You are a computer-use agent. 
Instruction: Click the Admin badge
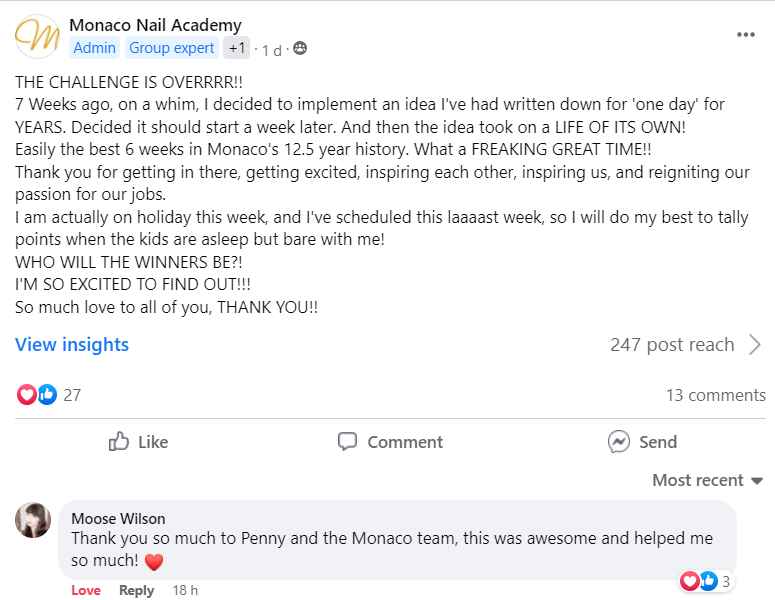coord(95,48)
